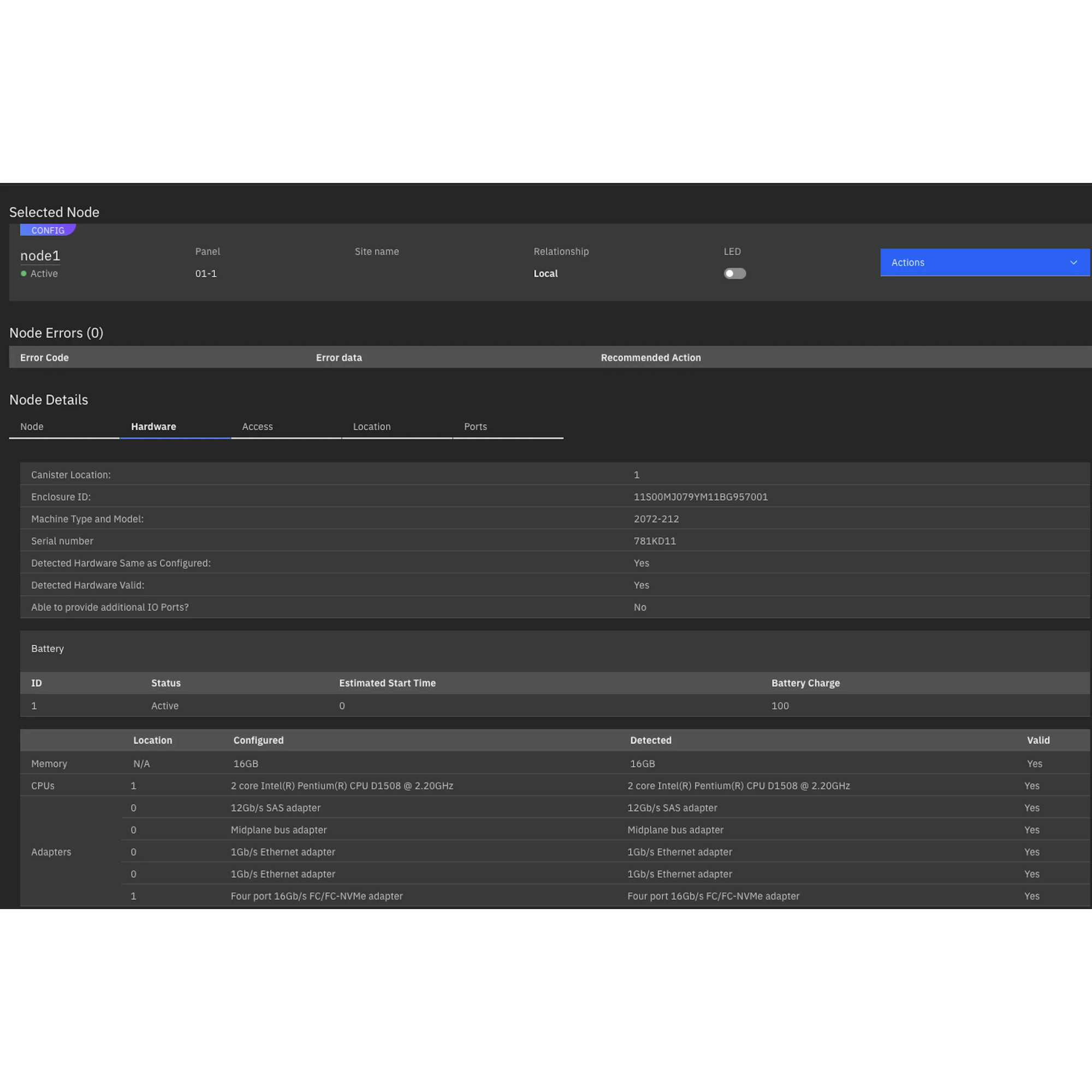1092x1092 pixels.
Task: Click the Battery Charge column header
Action: pos(805,683)
